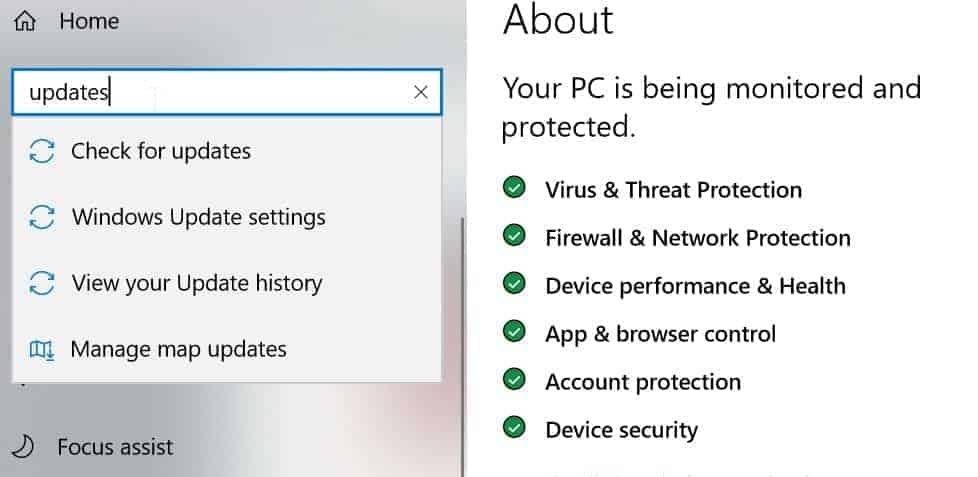978x477 pixels.
Task: Click the sync icon beside View your Update history
Action: pyautogui.click(x=42, y=284)
